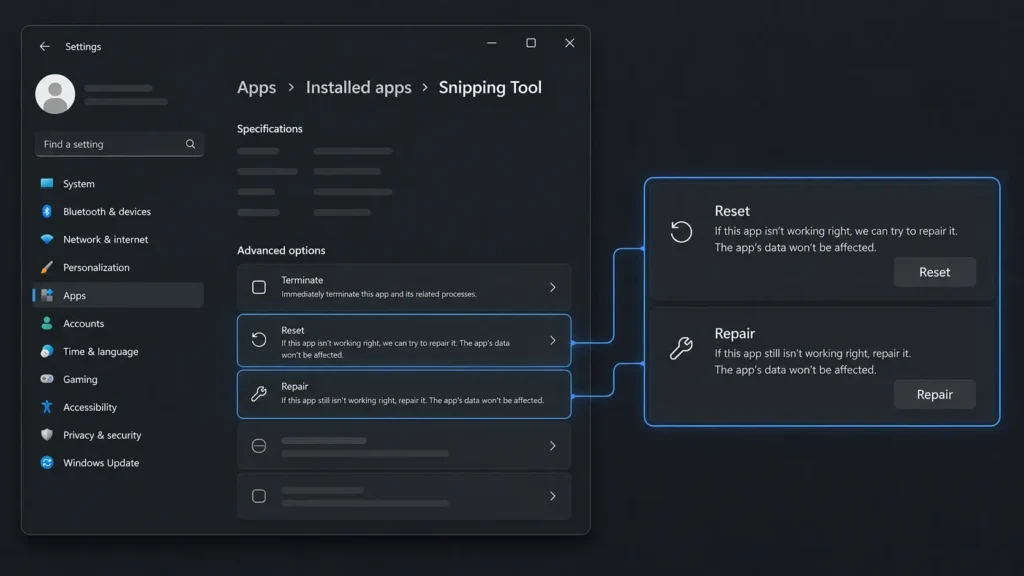Maximize the Settings window
This screenshot has width=1024, height=576.
(x=531, y=43)
